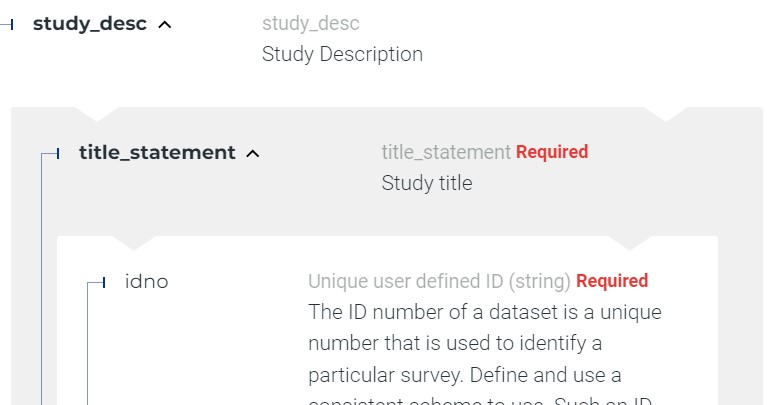Click Required label beside title_statement
Viewport: 778px width, 405px height.
552,152
